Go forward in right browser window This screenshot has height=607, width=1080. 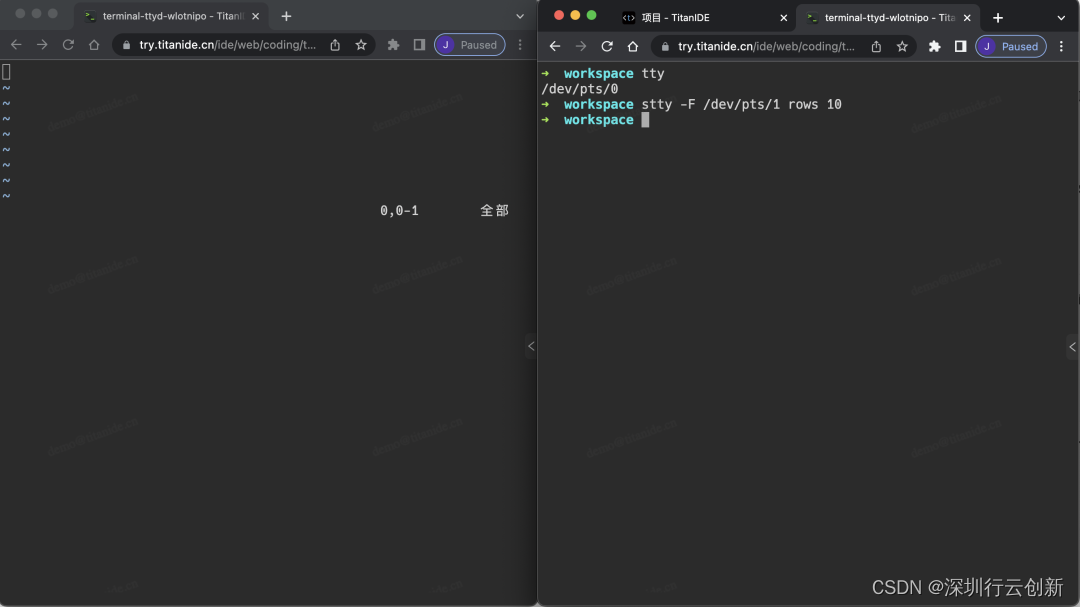pos(581,46)
